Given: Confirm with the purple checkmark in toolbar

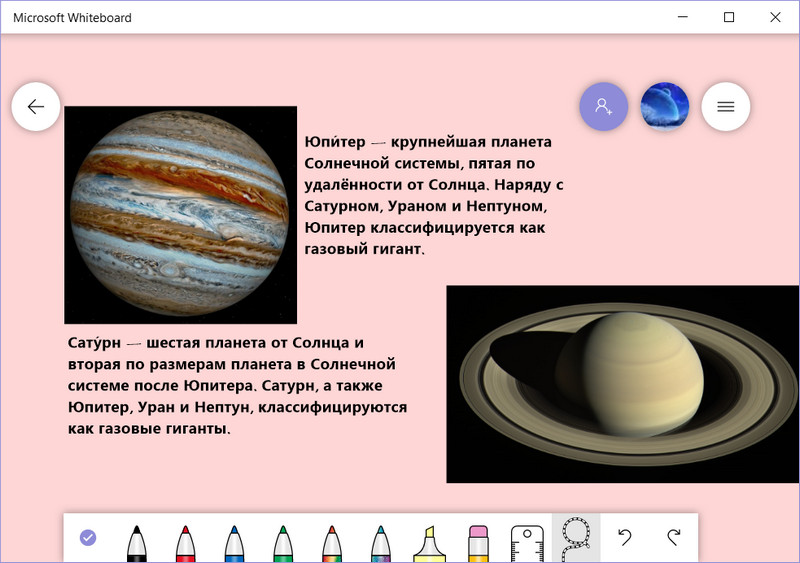Looking at the screenshot, I should point(88,537).
